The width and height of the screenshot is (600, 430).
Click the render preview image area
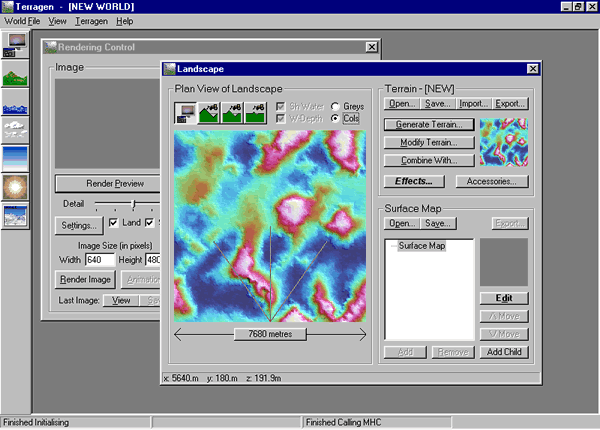(108, 124)
